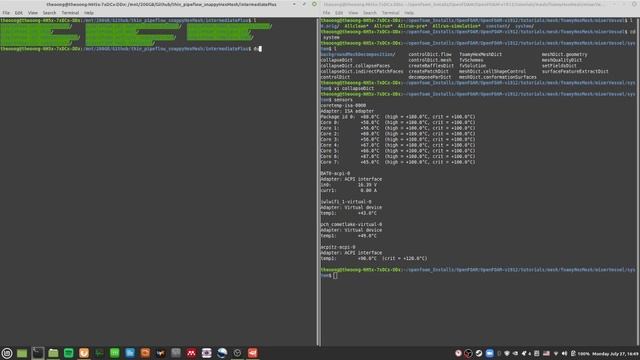
Task: Show desktop via green taskbar icon
Action: click(22, 353)
